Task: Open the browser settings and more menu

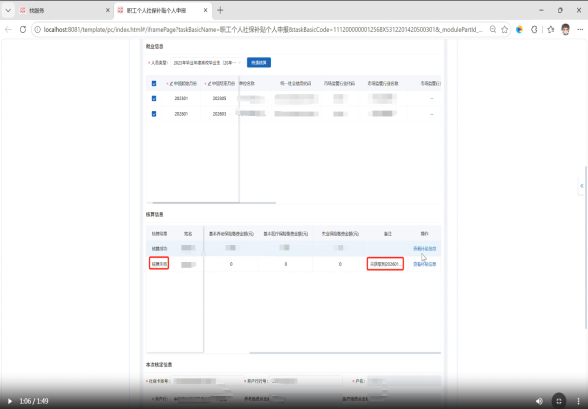Action: coord(580,29)
